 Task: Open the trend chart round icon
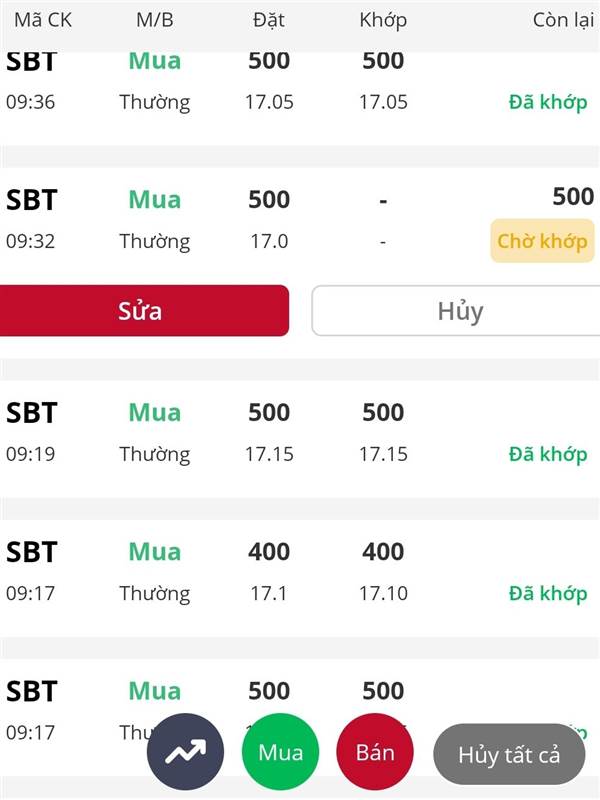pyautogui.click(x=185, y=752)
